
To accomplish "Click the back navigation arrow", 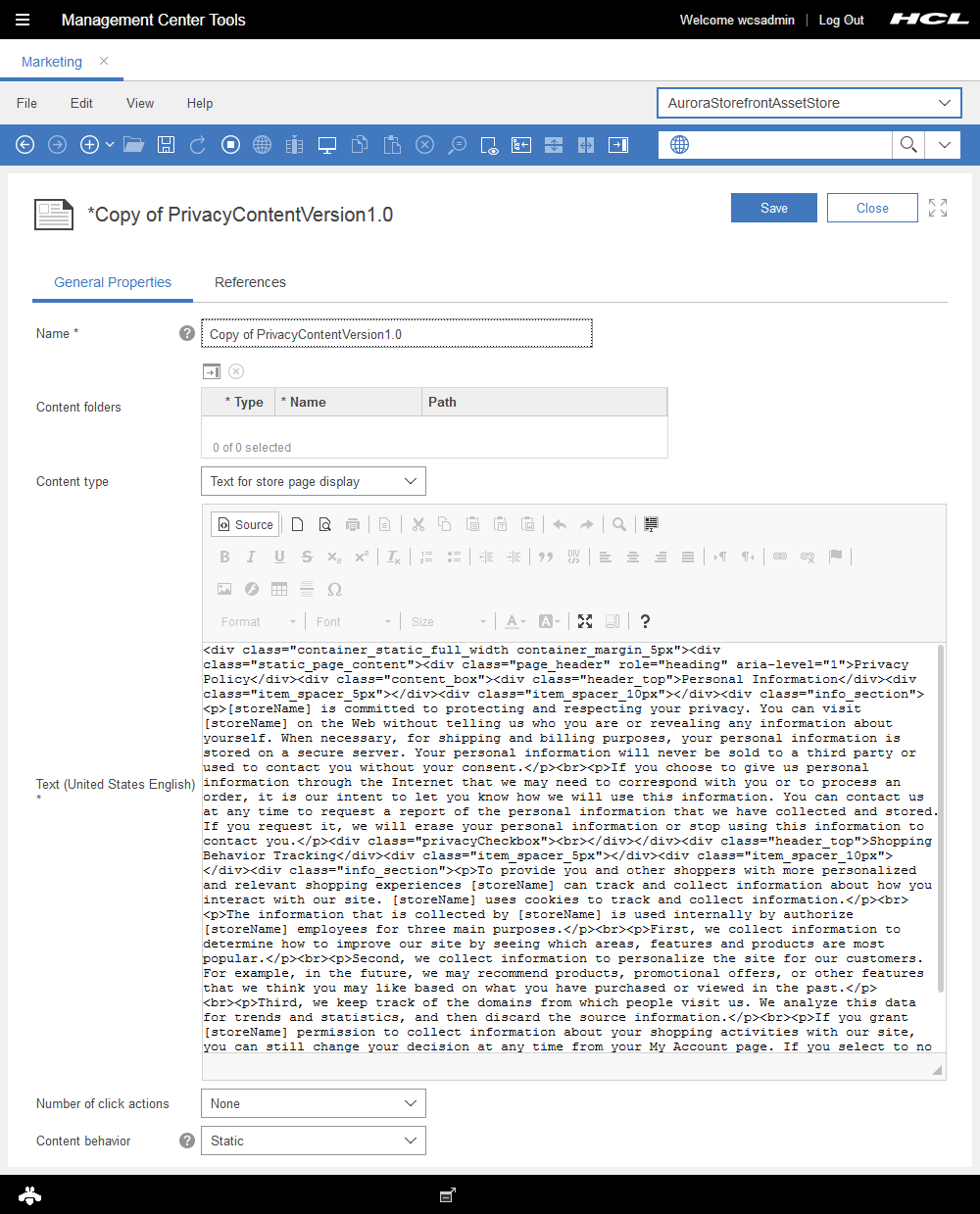I will point(24,144).
